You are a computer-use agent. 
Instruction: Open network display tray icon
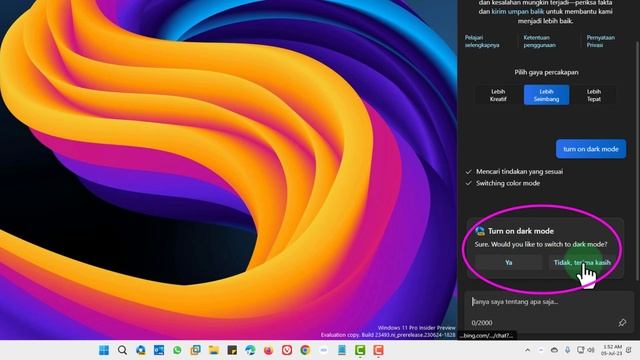coord(580,350)
